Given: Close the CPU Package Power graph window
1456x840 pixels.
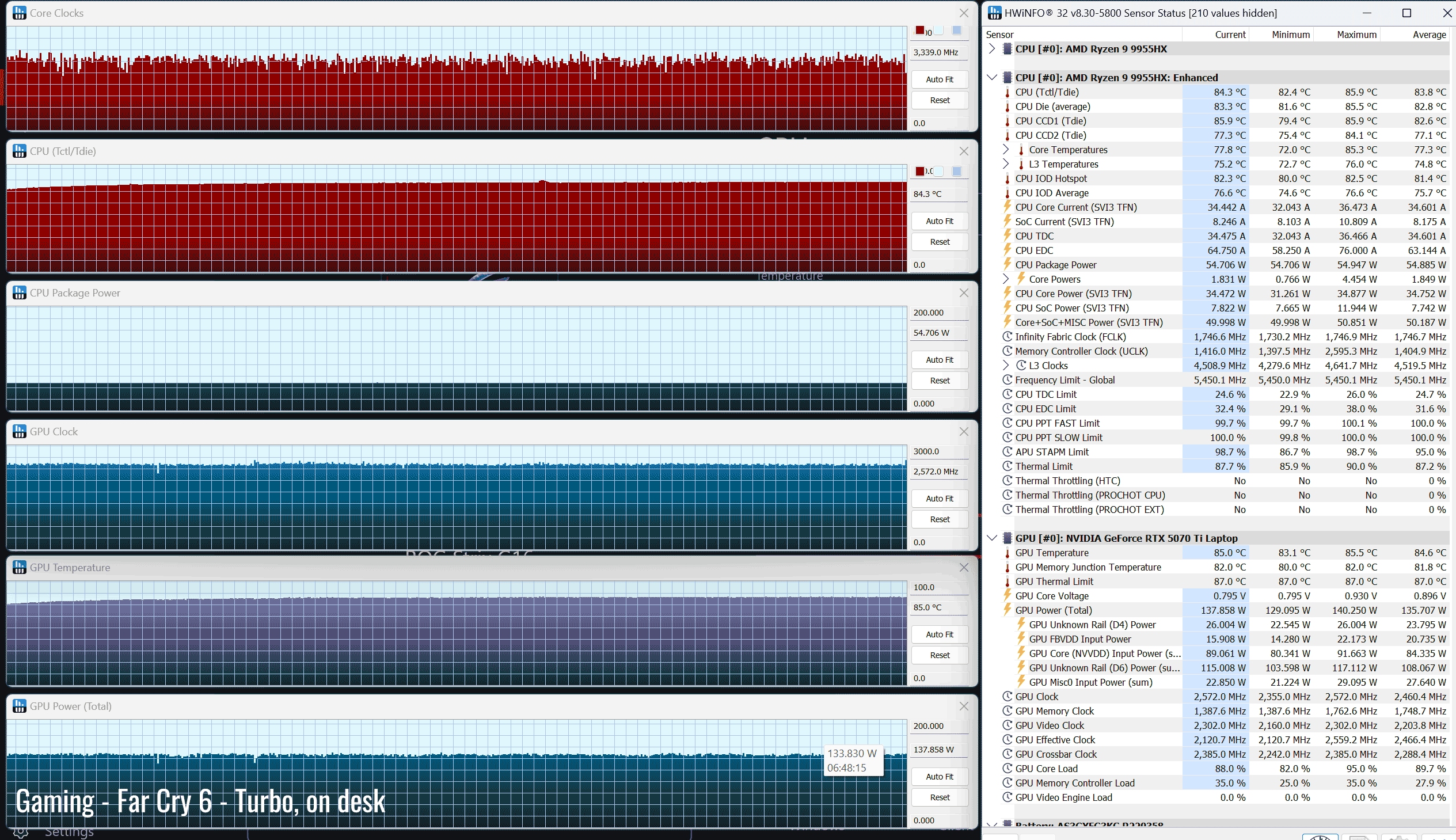Looking at the screenshot, I should click(x=964, y=293).
